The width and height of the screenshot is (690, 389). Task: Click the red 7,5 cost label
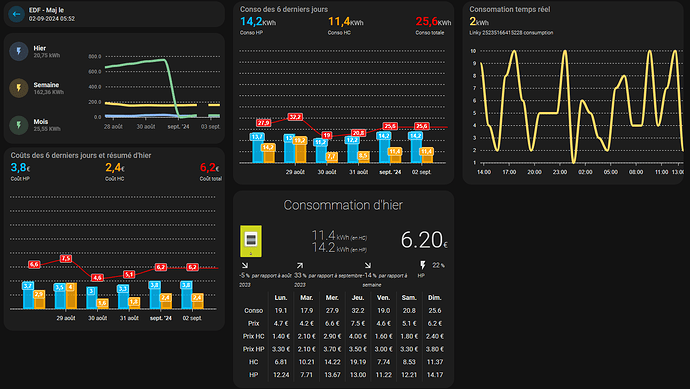tap(66, 258)
